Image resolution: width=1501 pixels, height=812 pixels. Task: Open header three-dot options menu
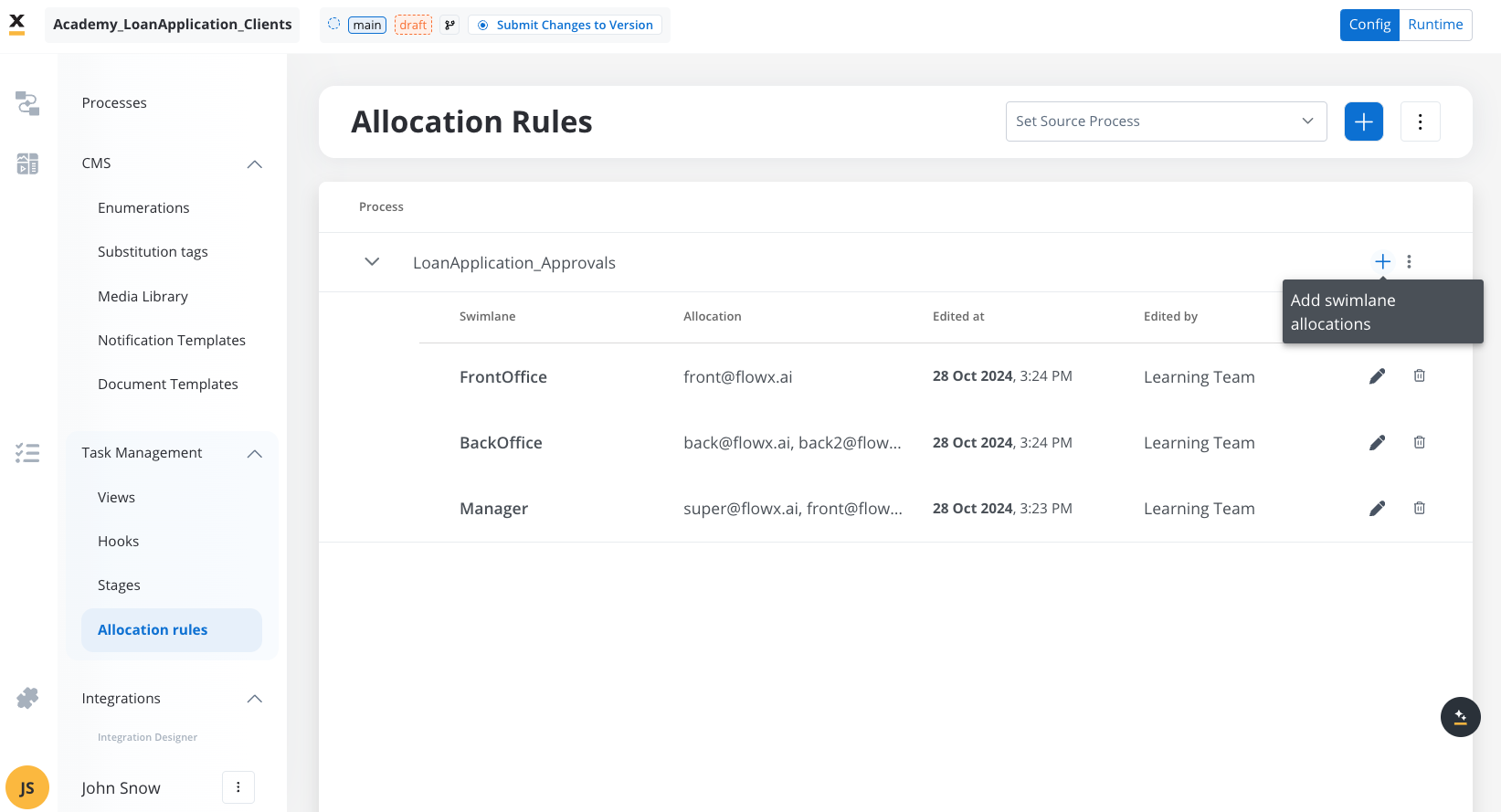(x=1421, y=121)
